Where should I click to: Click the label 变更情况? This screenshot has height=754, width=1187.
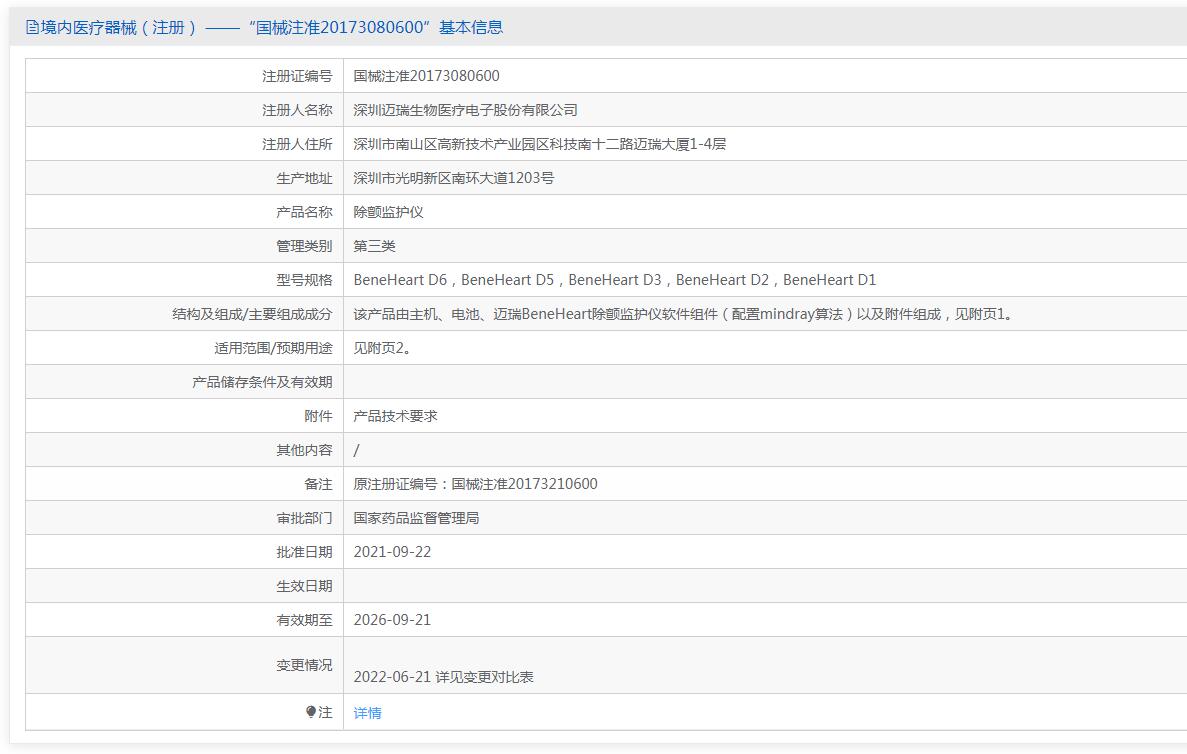304,665
